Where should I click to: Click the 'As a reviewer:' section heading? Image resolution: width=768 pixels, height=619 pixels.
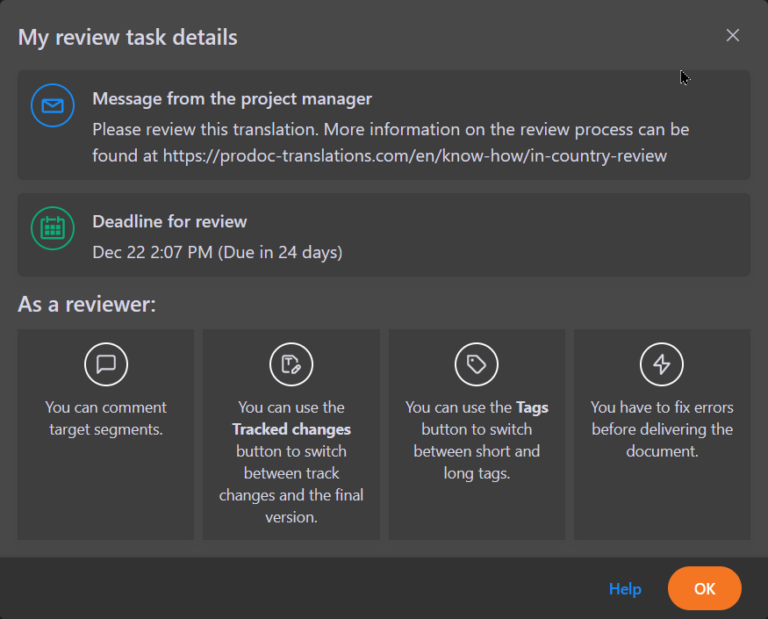tap(87, 304)
